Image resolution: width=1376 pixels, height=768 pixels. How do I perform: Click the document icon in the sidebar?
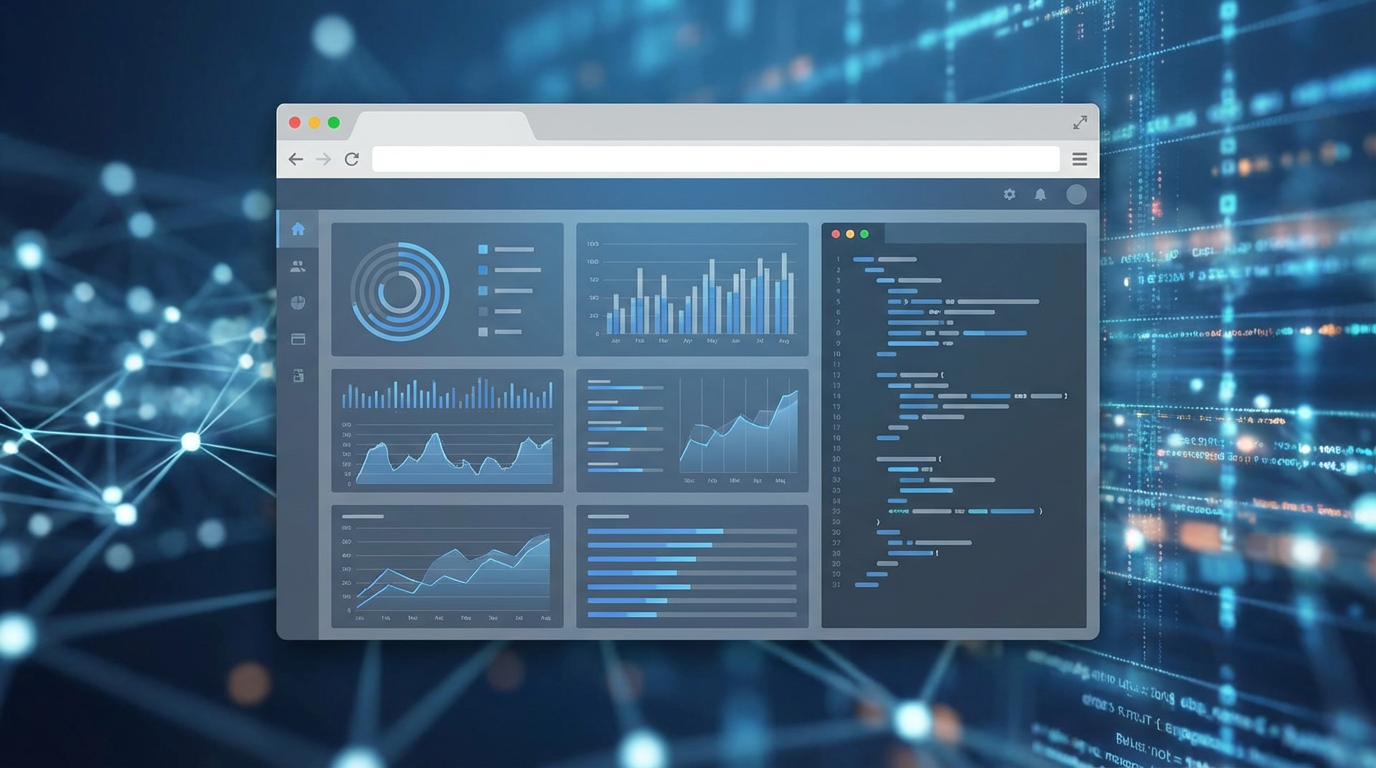(298, 376)
